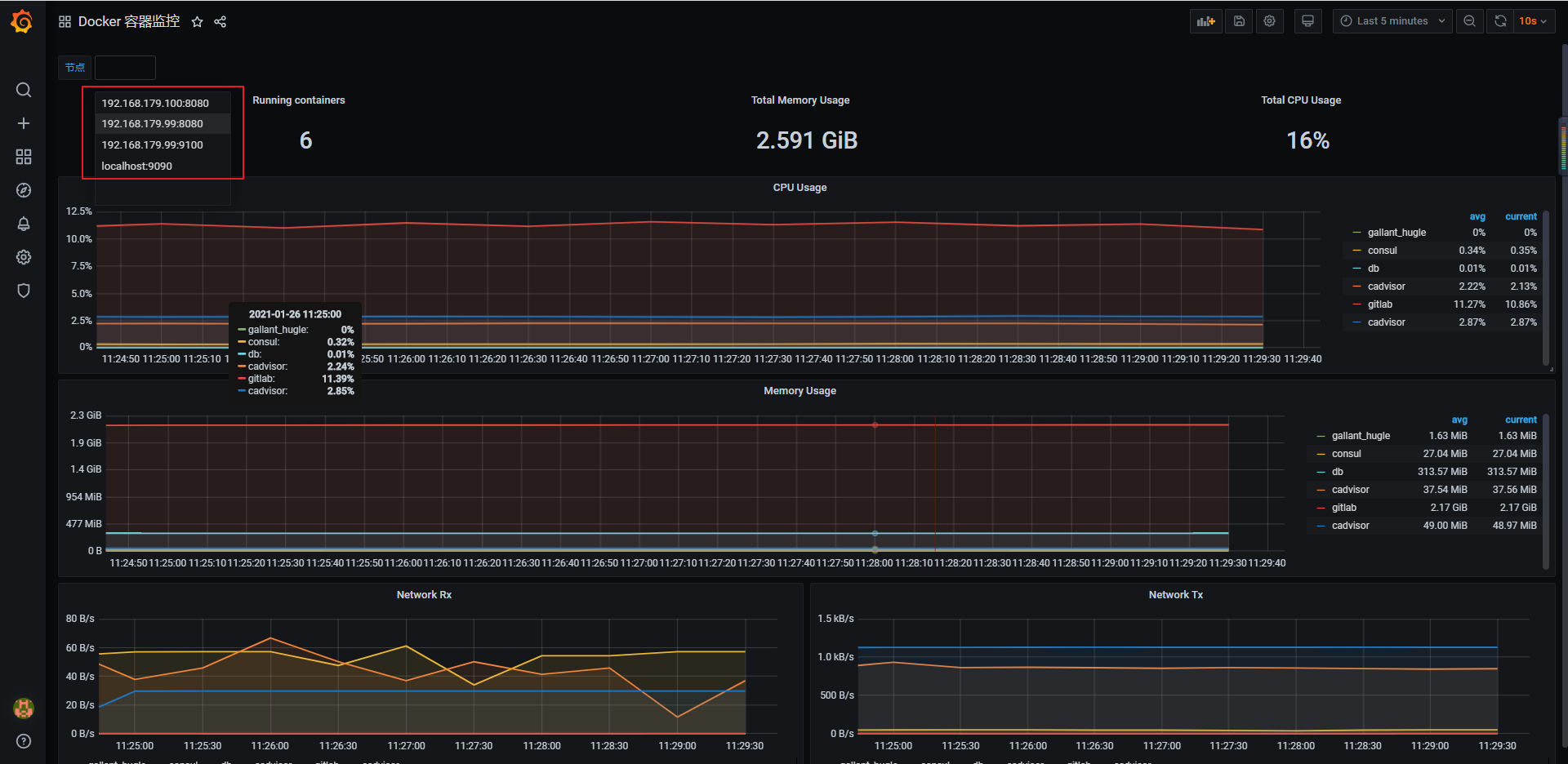Screen dimensions: 1568x764
Task: Open the Last 5 minutes time range picker
Action: [1392, 20]
